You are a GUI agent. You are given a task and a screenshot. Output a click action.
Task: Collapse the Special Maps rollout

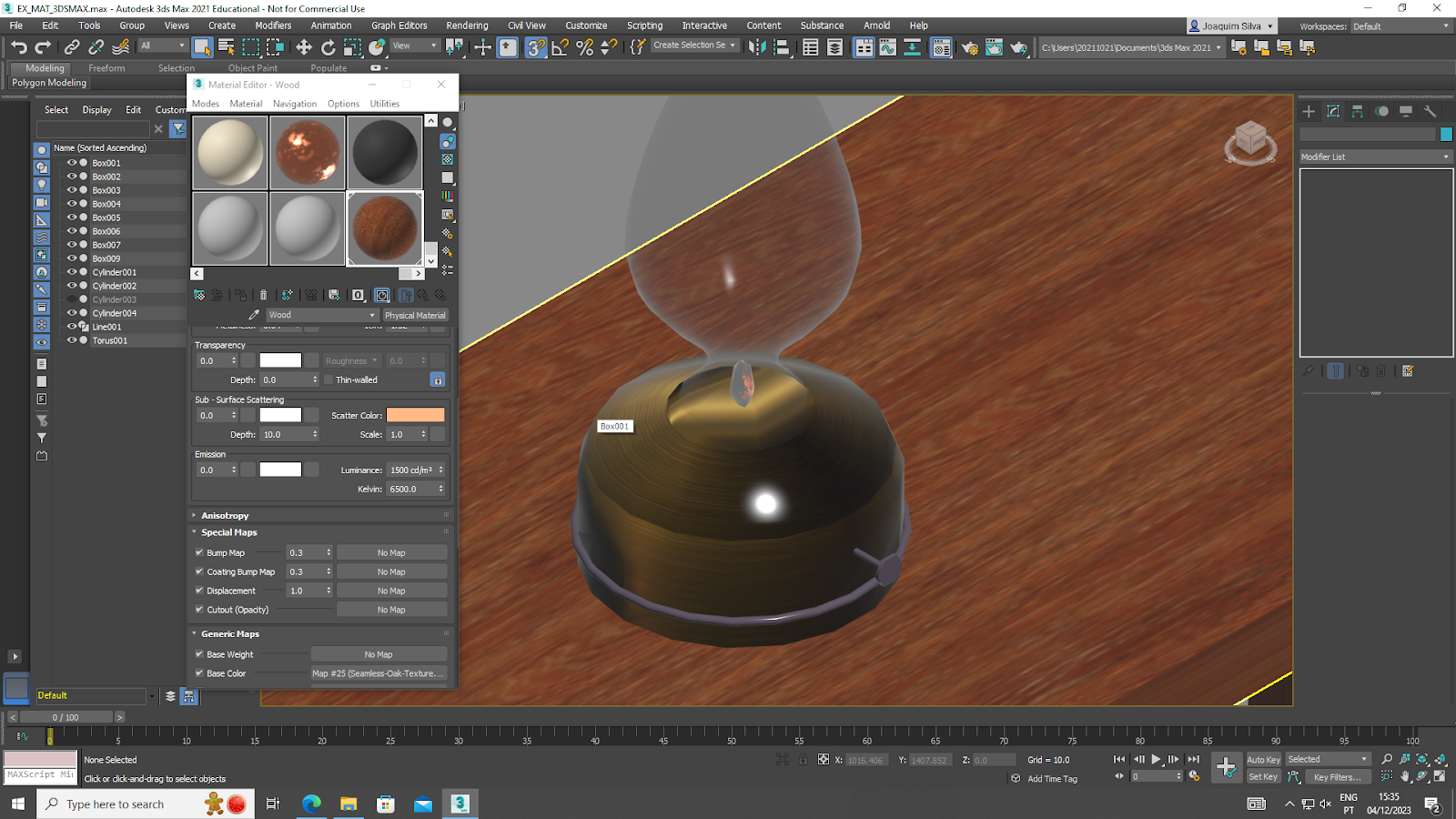click(228, 532)
